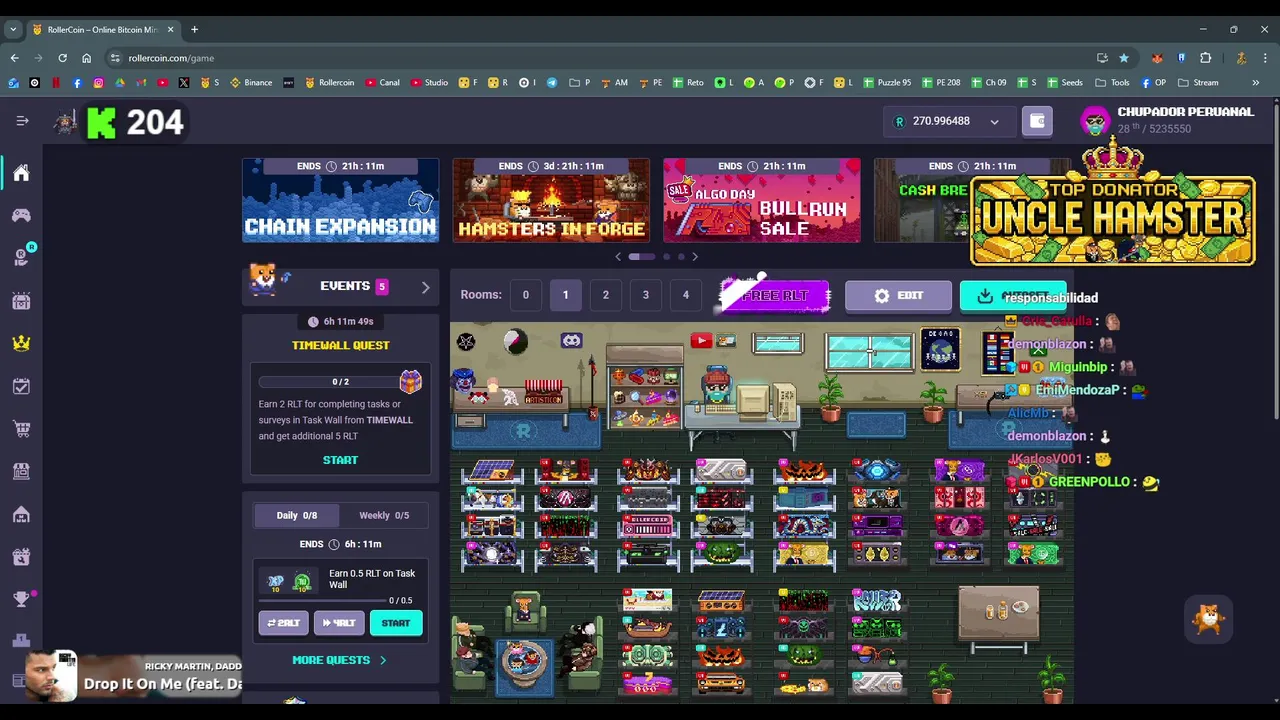The image size is (1280, 720).
Task: Open the HAMSTERS IN FORGE event banner
Action: pyautogui.click(x=551, y=200)
